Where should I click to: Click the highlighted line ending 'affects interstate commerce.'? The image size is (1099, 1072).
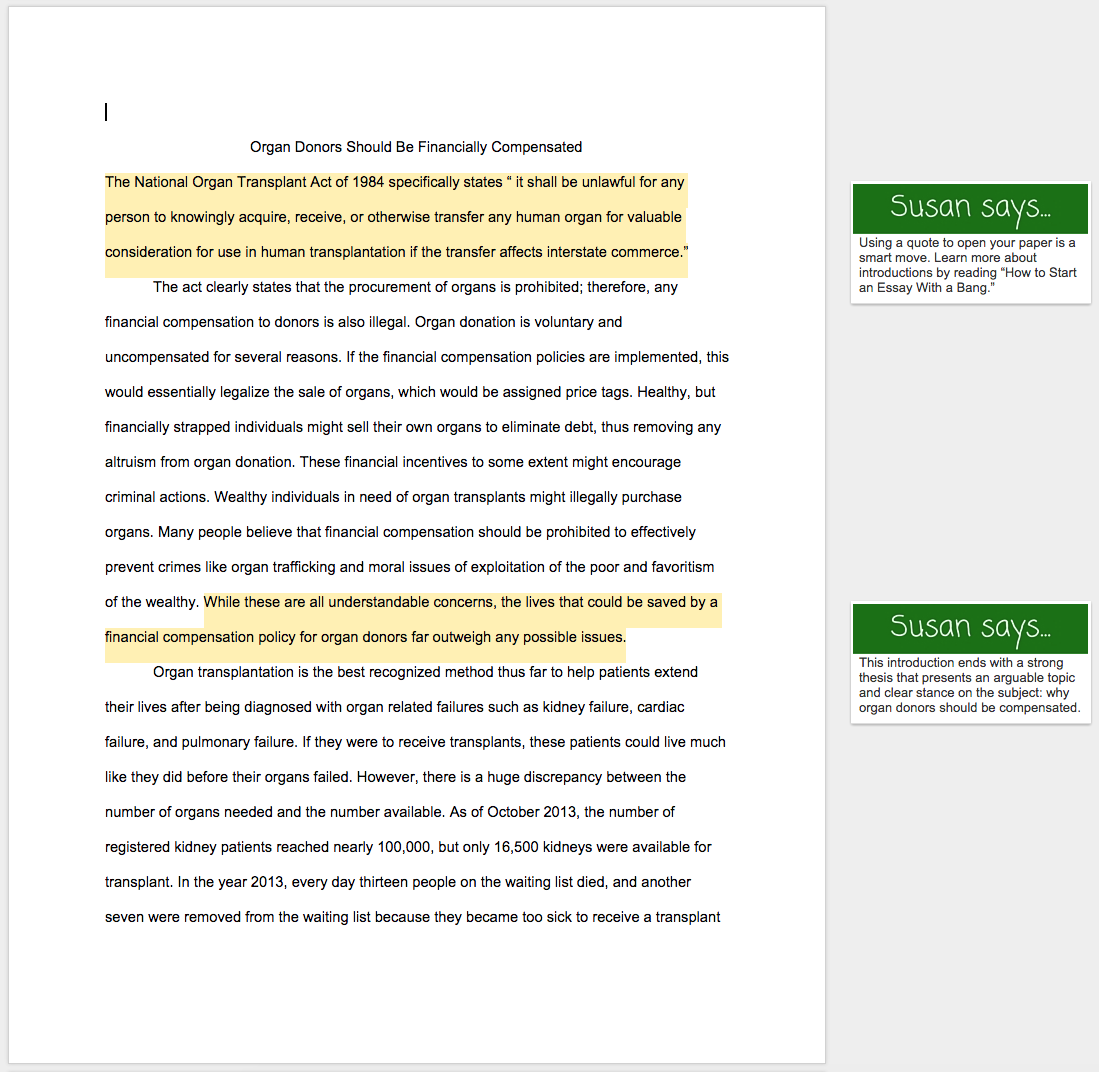click(x=396, y=252)
